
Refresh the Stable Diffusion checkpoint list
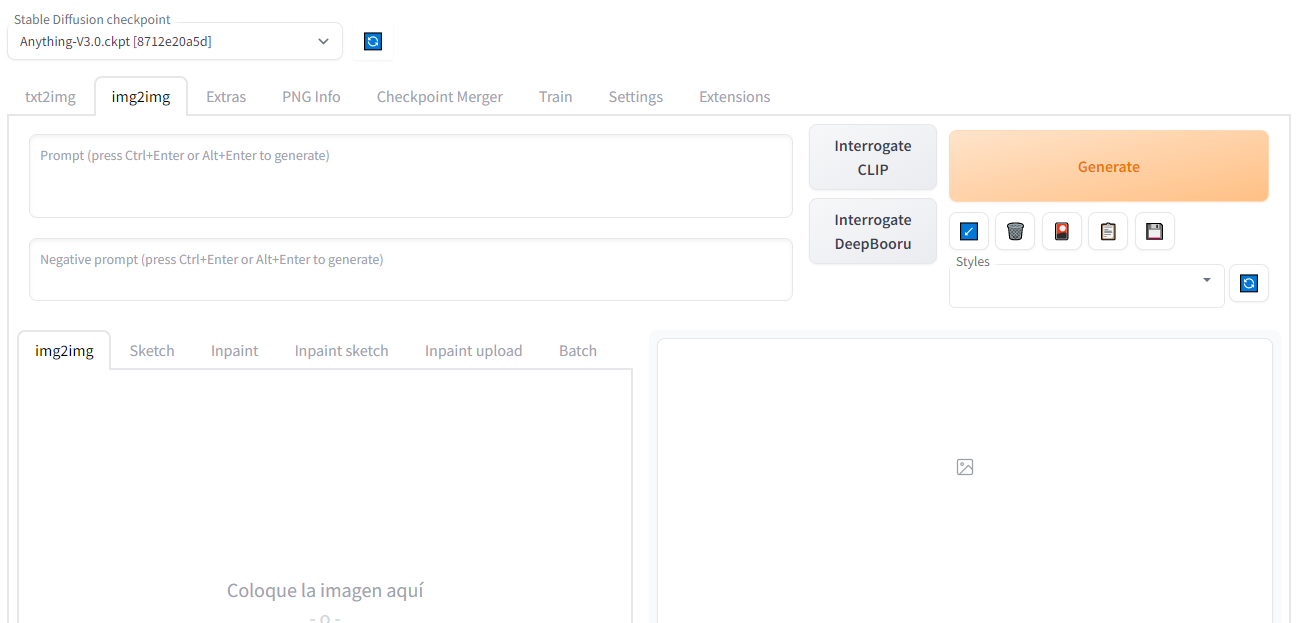click(x=373, y=41)
